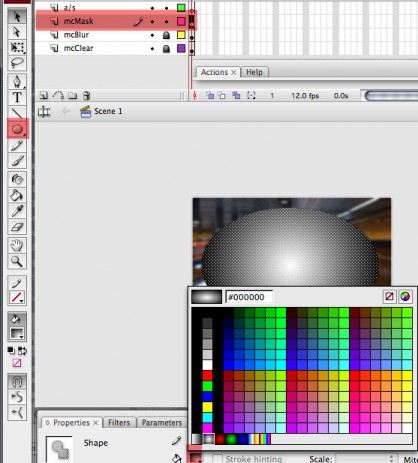This screenshot has height=463, width=418.
Task: Toggle Onion Skin
Action: (210, 96)
